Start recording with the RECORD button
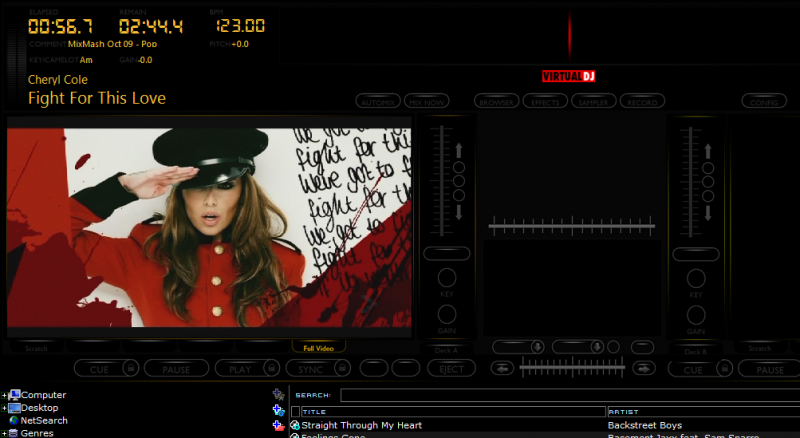 642,102
